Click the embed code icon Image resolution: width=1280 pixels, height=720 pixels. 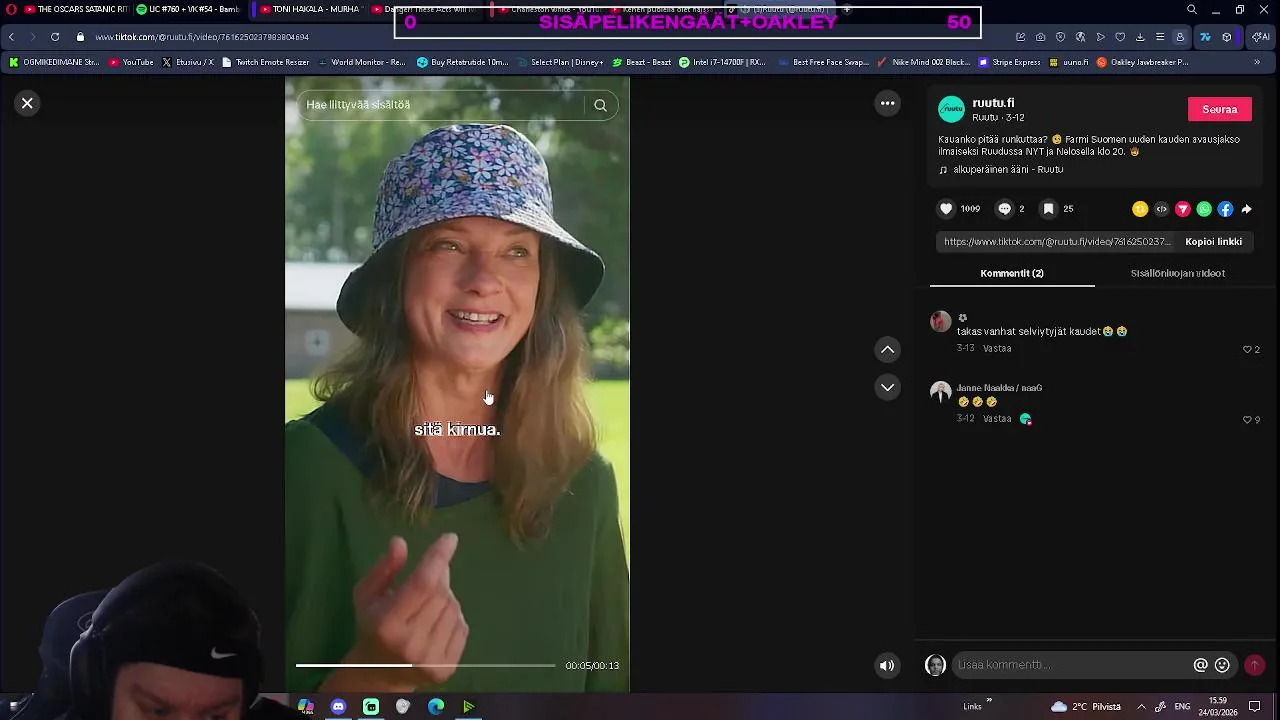click(1161, 209)
